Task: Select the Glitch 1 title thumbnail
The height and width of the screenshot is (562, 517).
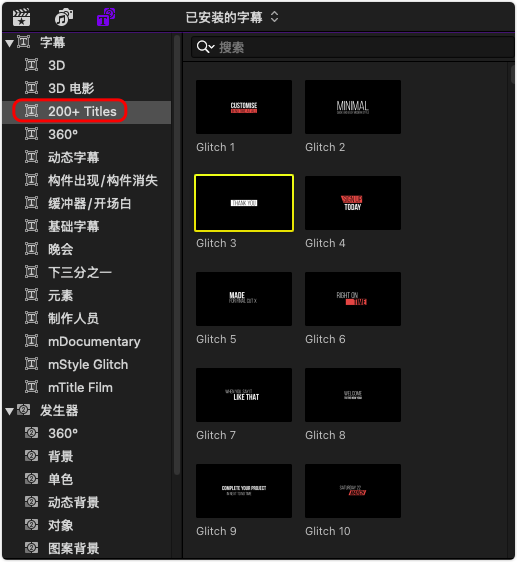Action: [x=244, y=107]
